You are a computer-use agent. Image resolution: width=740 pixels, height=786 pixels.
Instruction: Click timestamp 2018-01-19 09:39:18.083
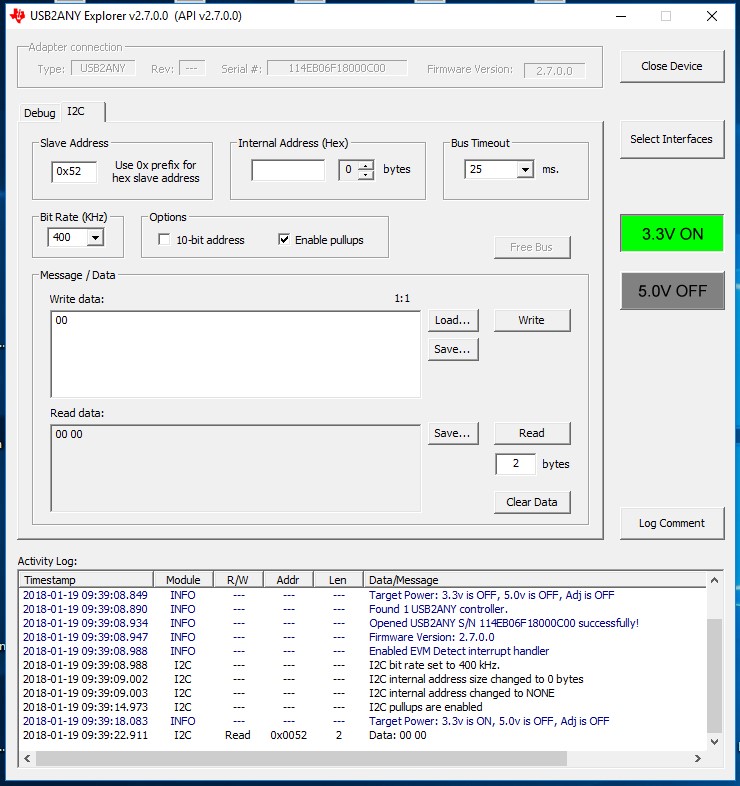click(85, 721)
